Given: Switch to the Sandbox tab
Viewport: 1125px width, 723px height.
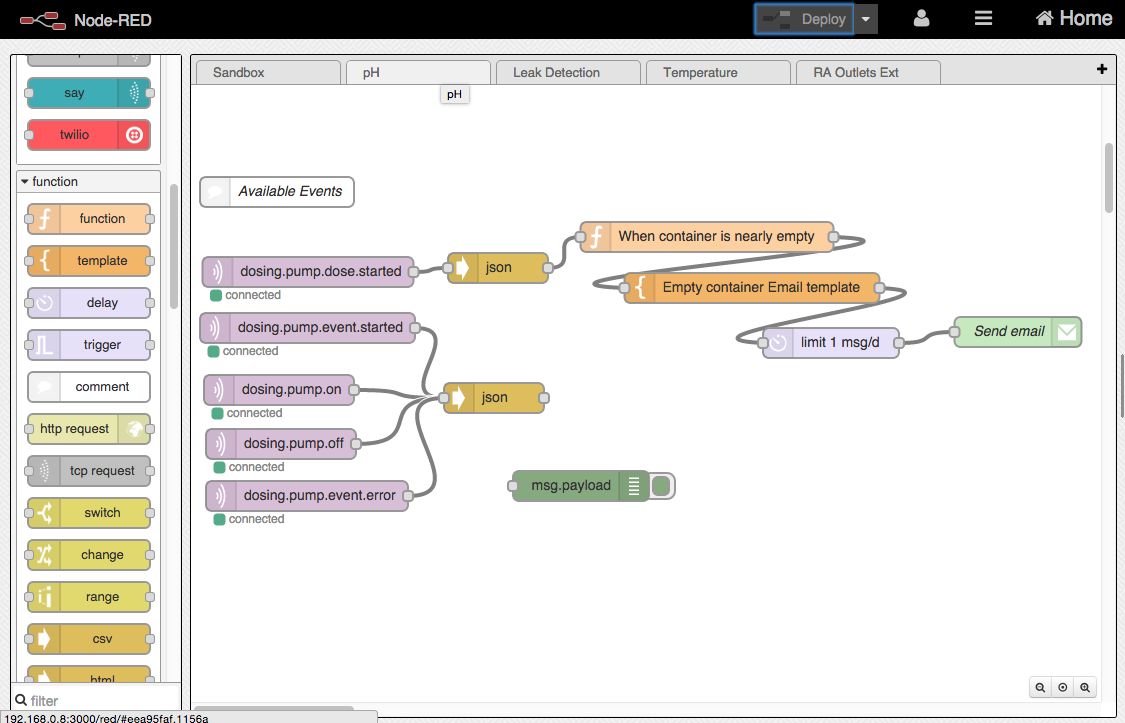Looking at the screenshot, I should pos(268,72).
